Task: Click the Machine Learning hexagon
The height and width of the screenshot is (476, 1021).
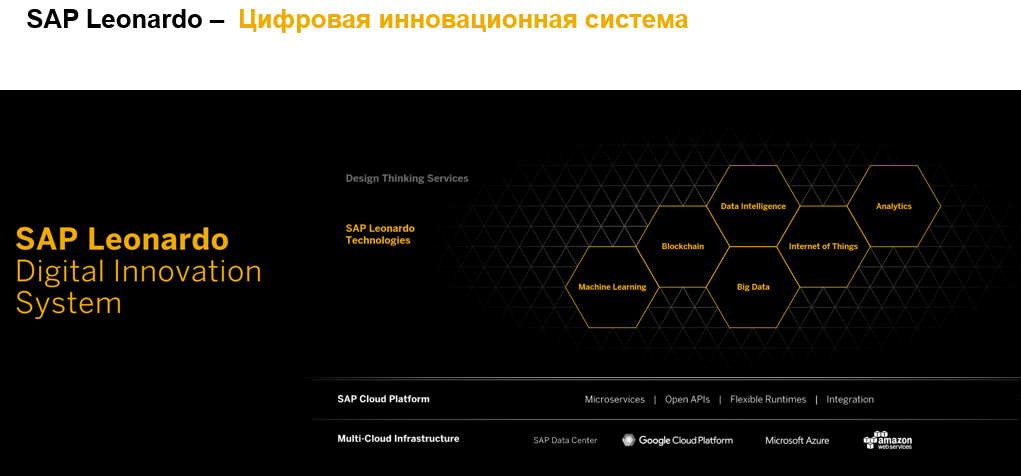Action: click(612, 287)
